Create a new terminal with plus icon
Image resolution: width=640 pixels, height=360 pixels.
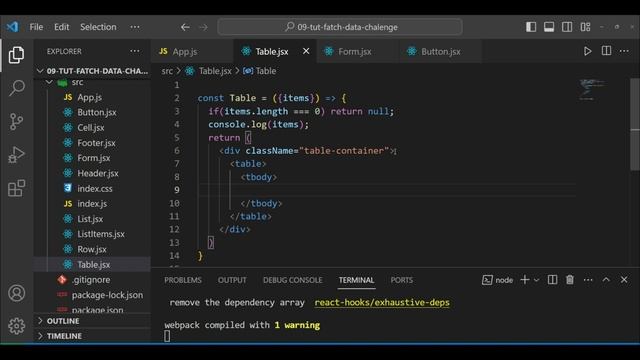tap(525, 280)
